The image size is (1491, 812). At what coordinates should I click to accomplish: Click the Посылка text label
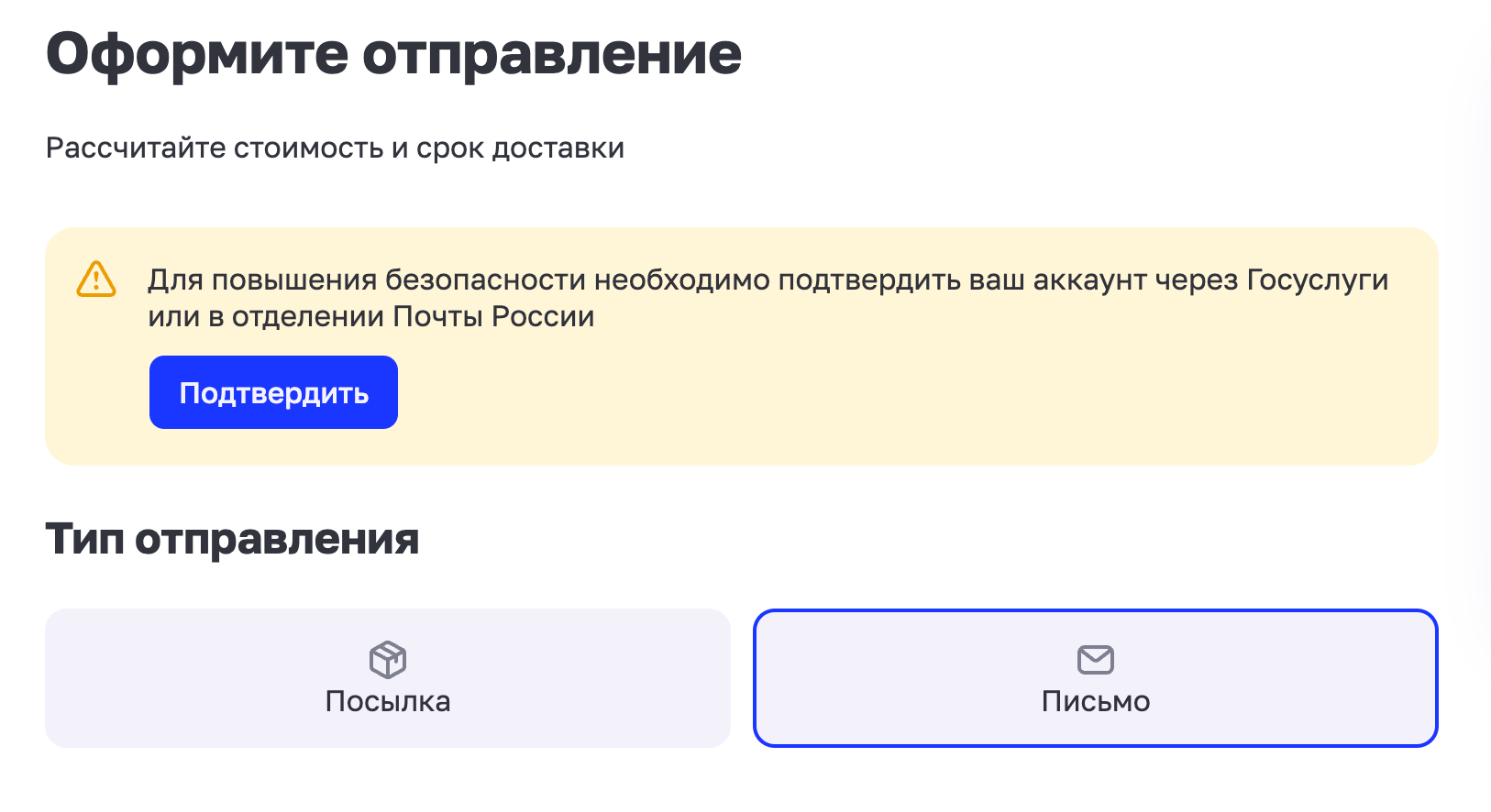[388, 702]
